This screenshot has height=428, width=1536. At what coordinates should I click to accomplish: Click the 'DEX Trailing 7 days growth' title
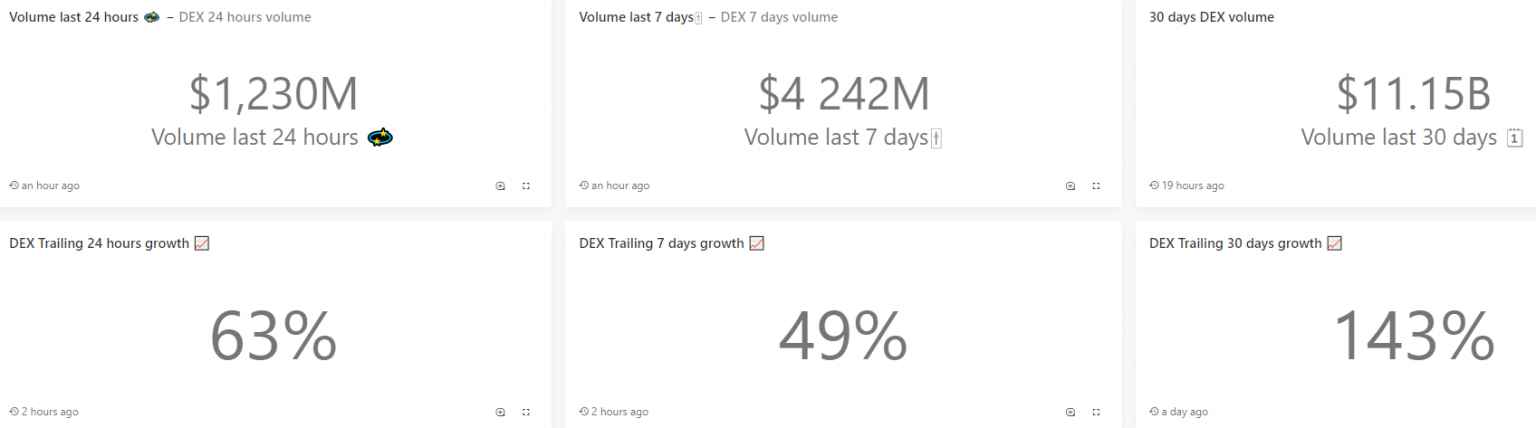click(661, 243)
